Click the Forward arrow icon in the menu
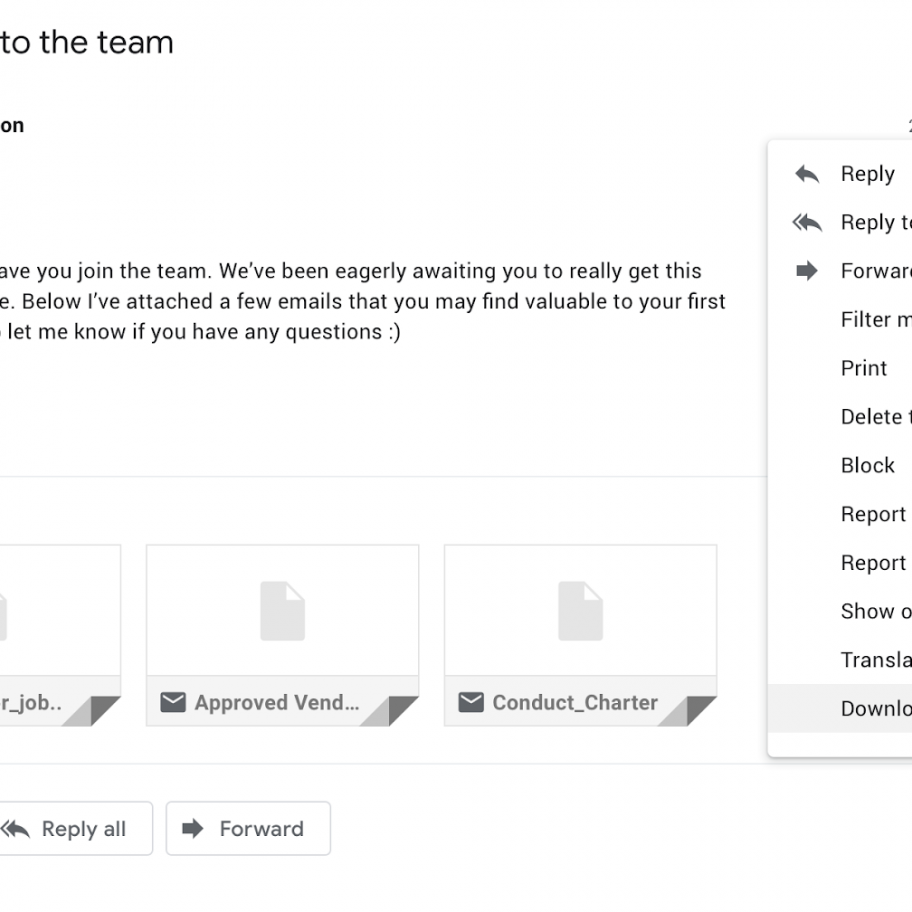 tap(807, 271)
